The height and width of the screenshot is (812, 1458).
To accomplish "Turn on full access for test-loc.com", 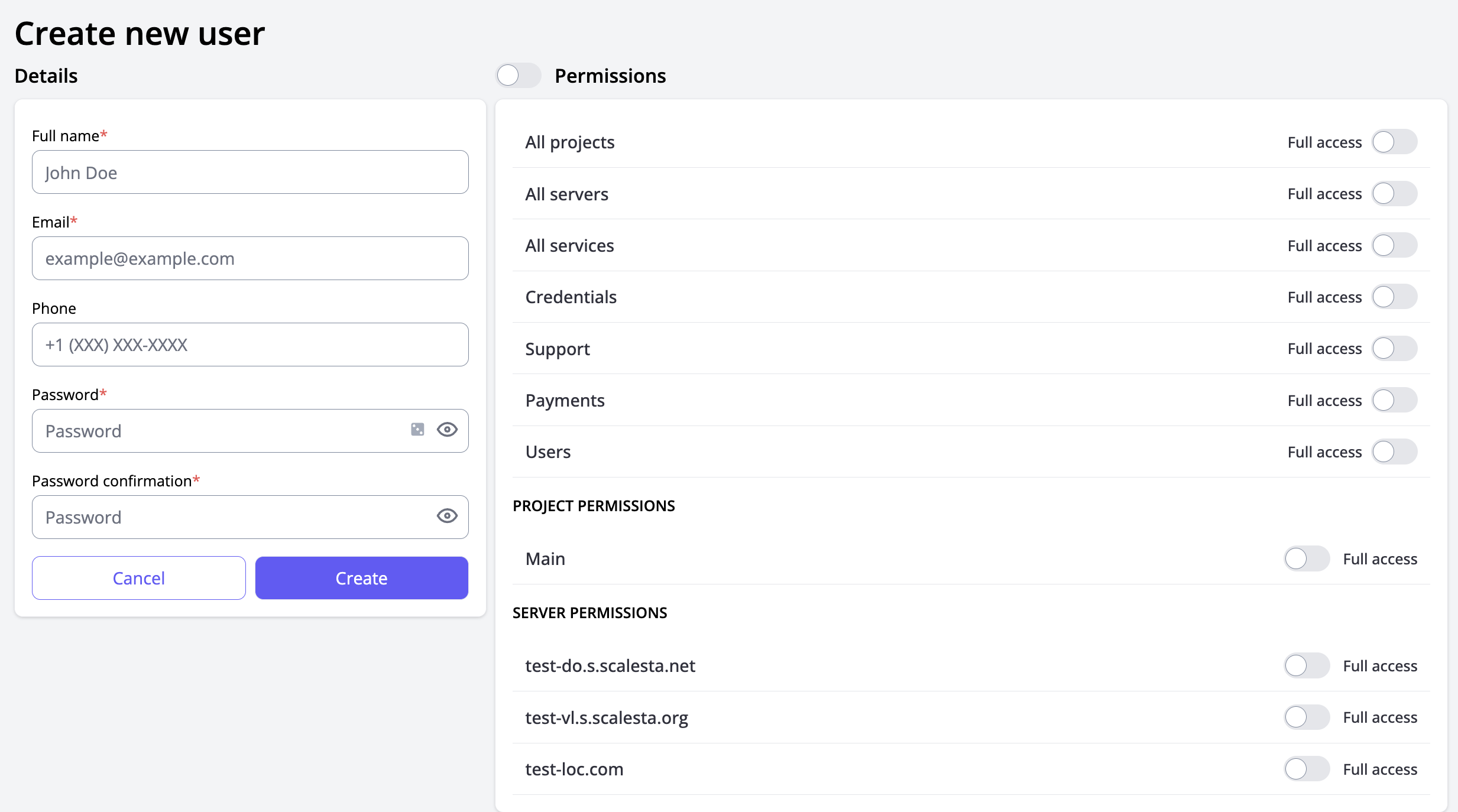I will [1307, 769].
